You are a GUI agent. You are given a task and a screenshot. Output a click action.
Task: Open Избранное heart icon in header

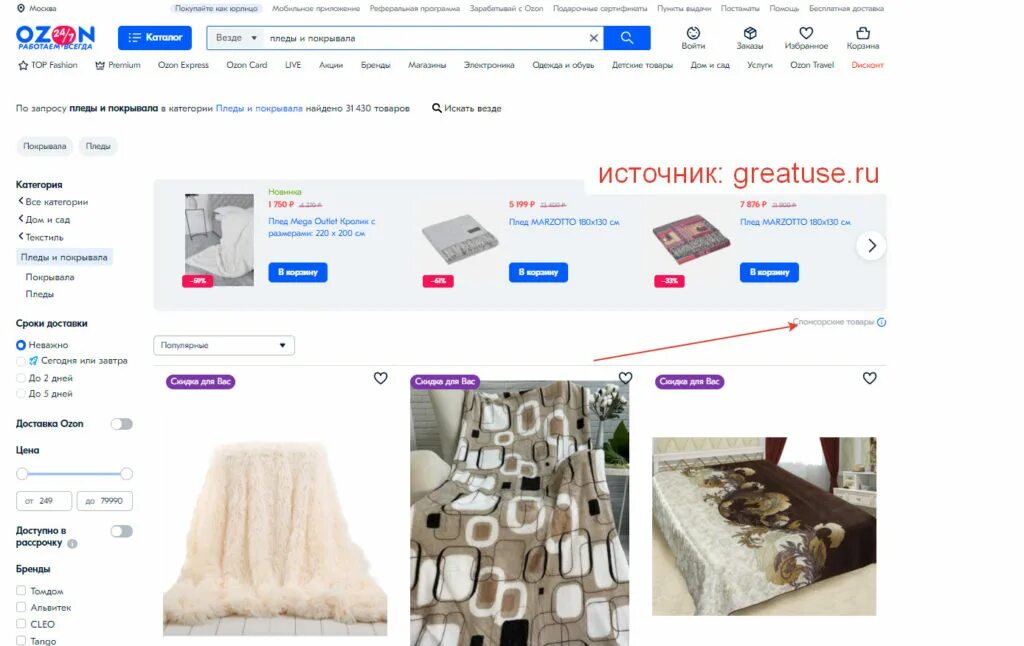point(806,33)
